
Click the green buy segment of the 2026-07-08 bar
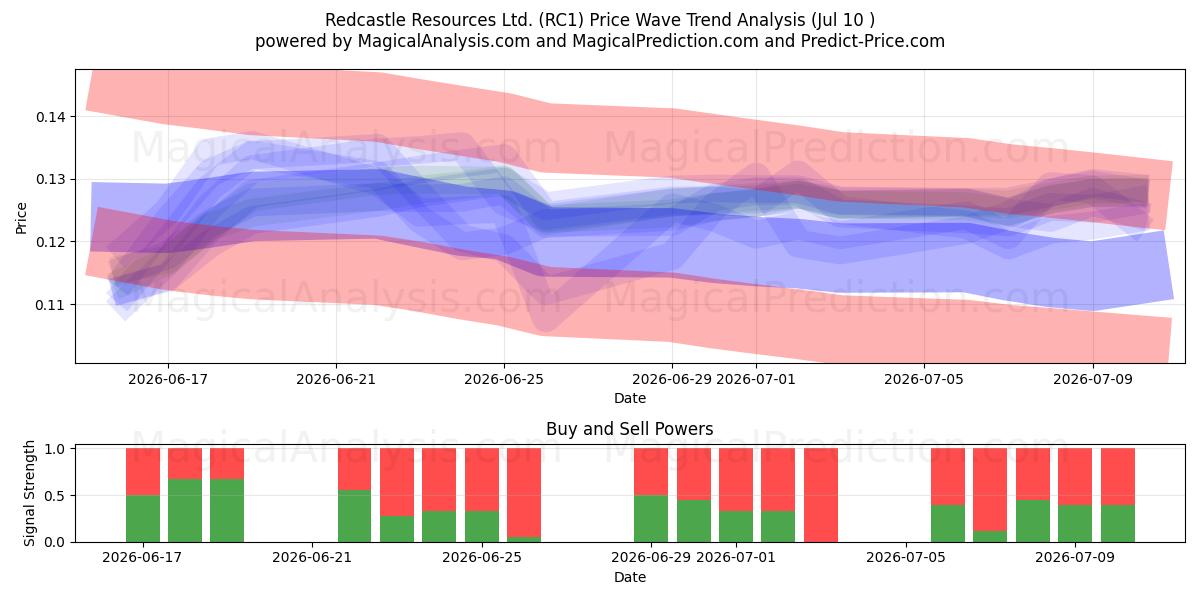(x=1032, y=521)
